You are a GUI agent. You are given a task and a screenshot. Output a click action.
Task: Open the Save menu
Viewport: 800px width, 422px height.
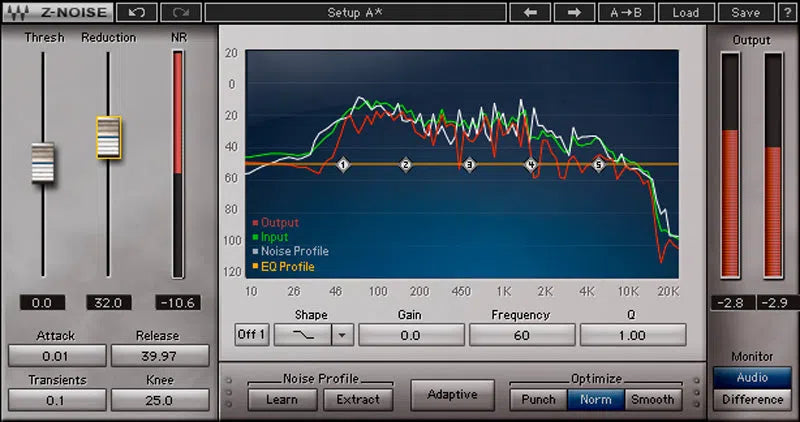(745, 13)
